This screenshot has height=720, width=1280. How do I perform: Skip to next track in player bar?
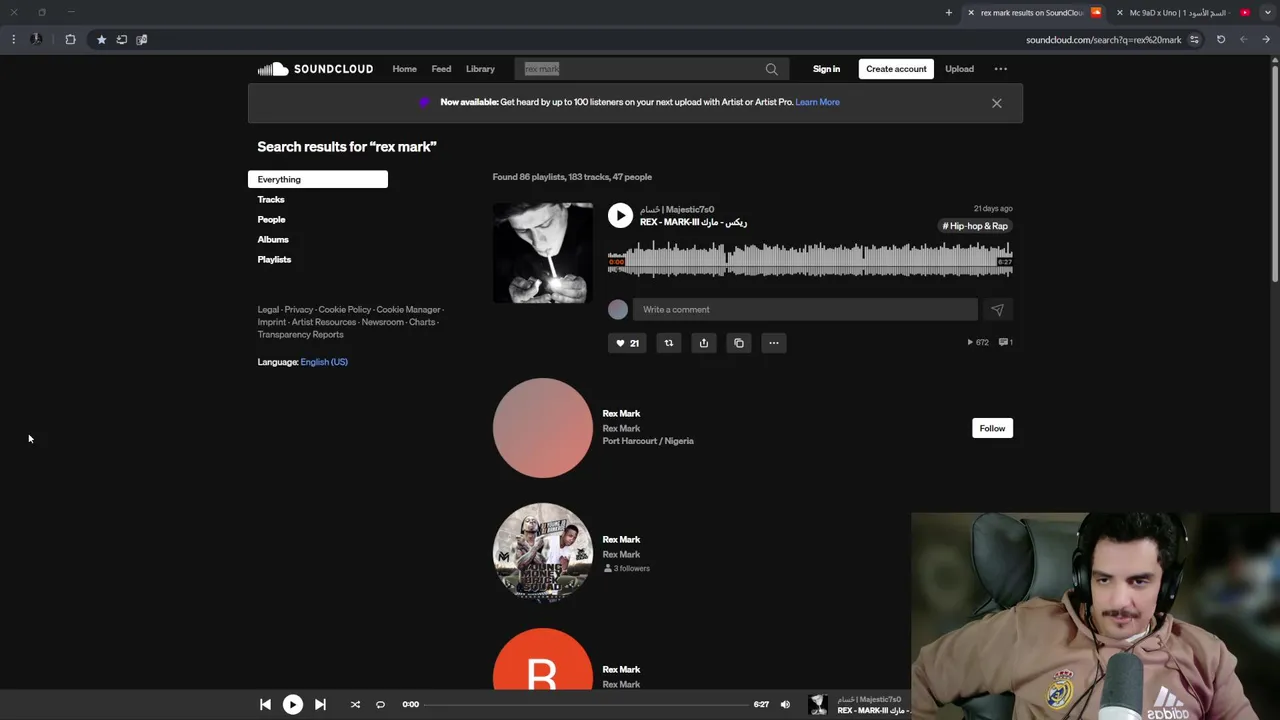point(320,705)
